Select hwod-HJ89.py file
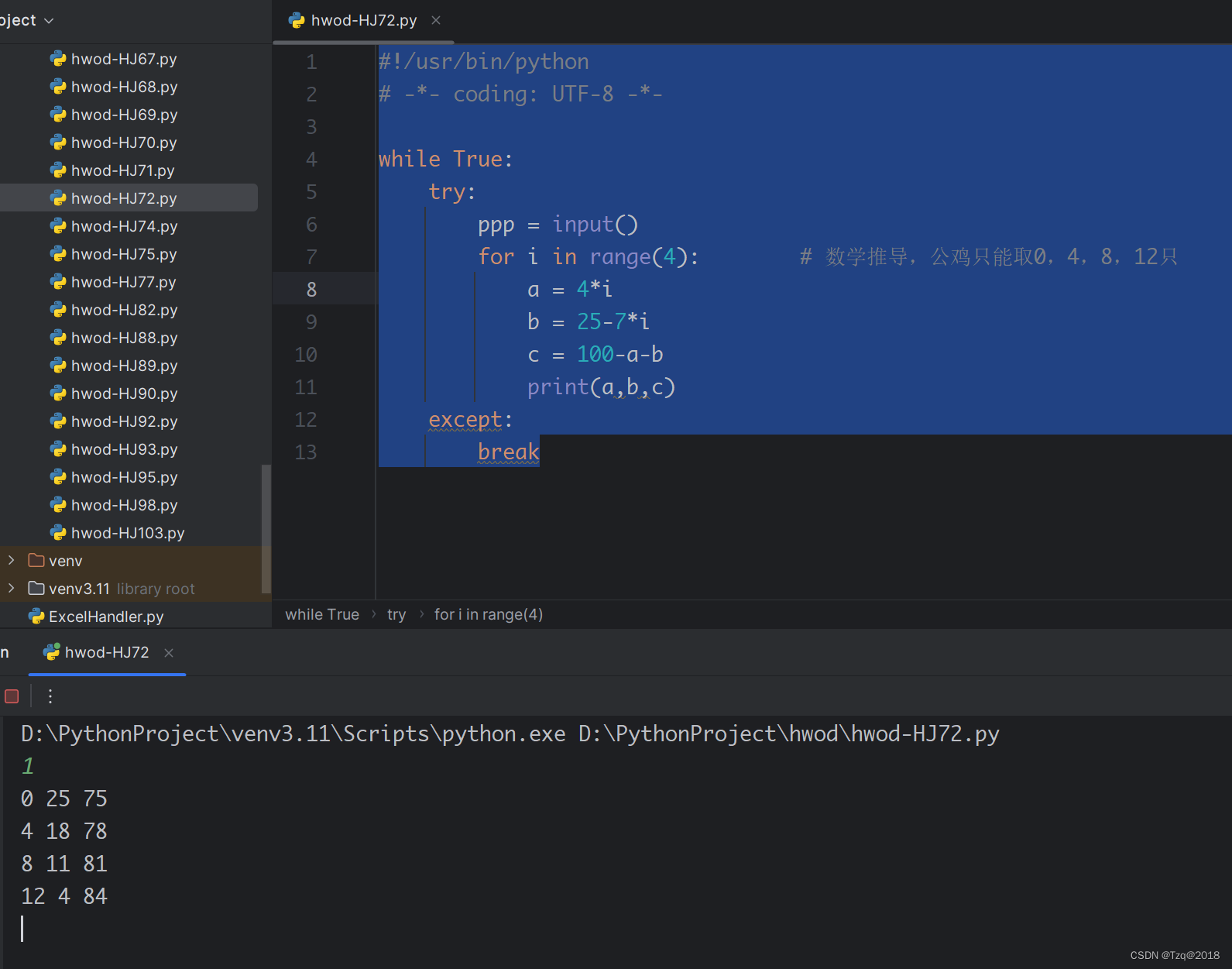 coord(124,366)
